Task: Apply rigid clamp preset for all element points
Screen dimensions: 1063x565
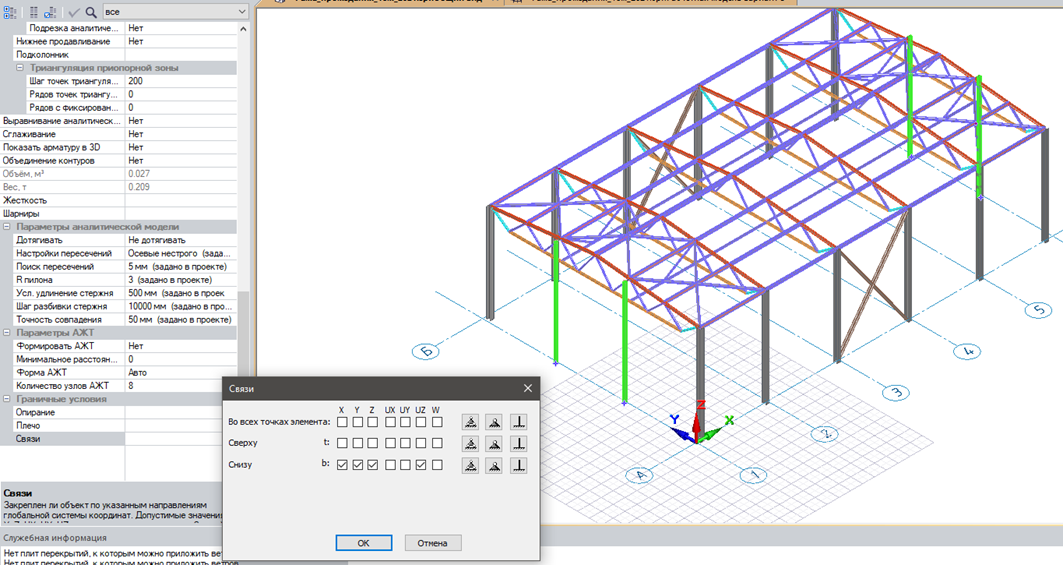Action: 519,422
